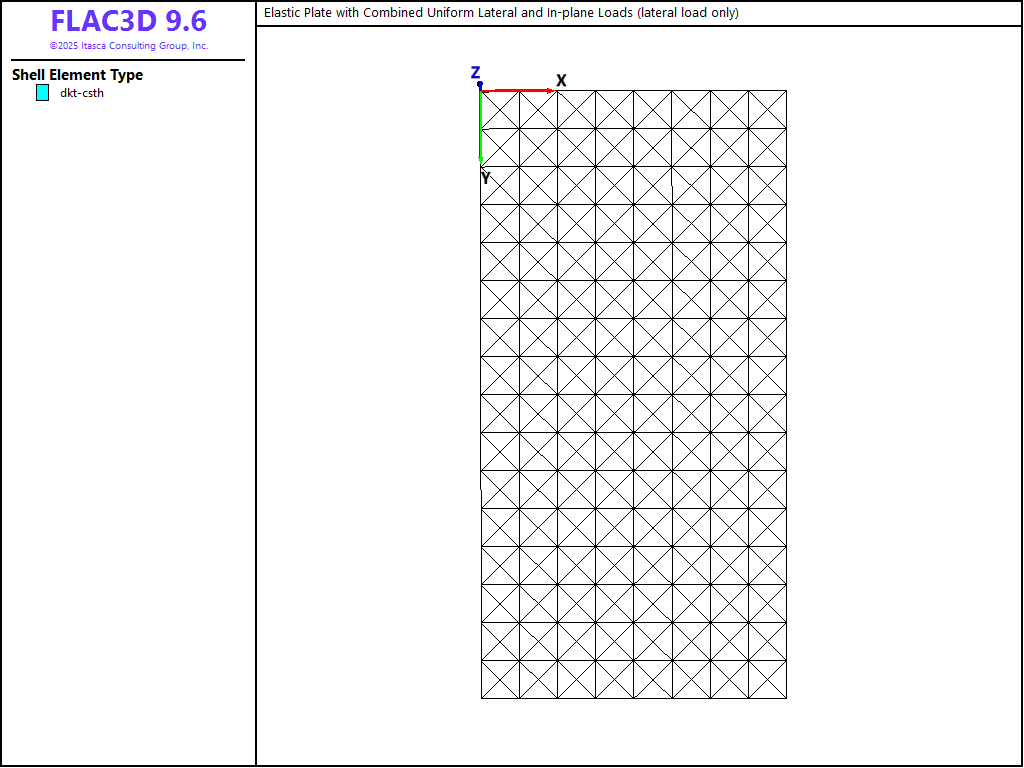Select the red X-axis arrow
This screenshot has height=768, width=1024.
[515, 91]
